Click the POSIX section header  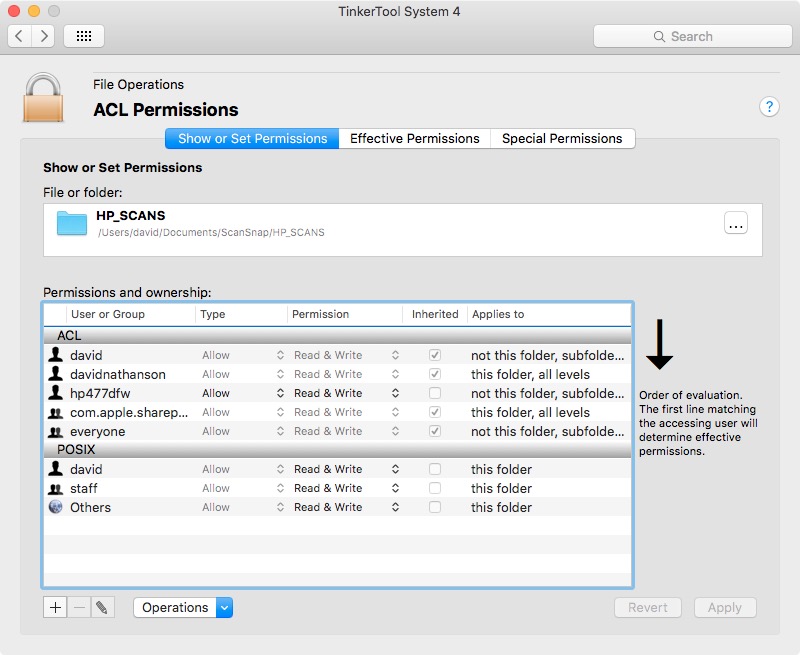[337, 449]
